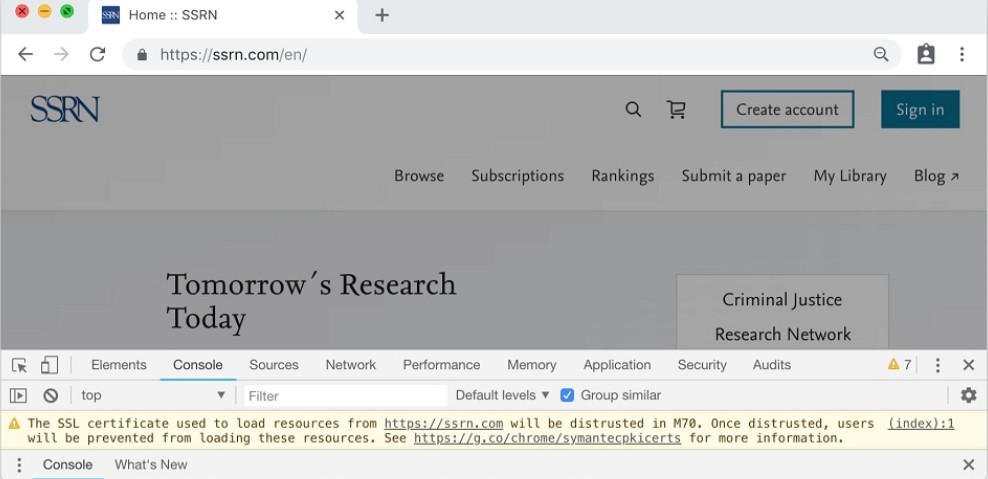
Task: Toggle the Group similar checkbox
Action: pos(567,395)
